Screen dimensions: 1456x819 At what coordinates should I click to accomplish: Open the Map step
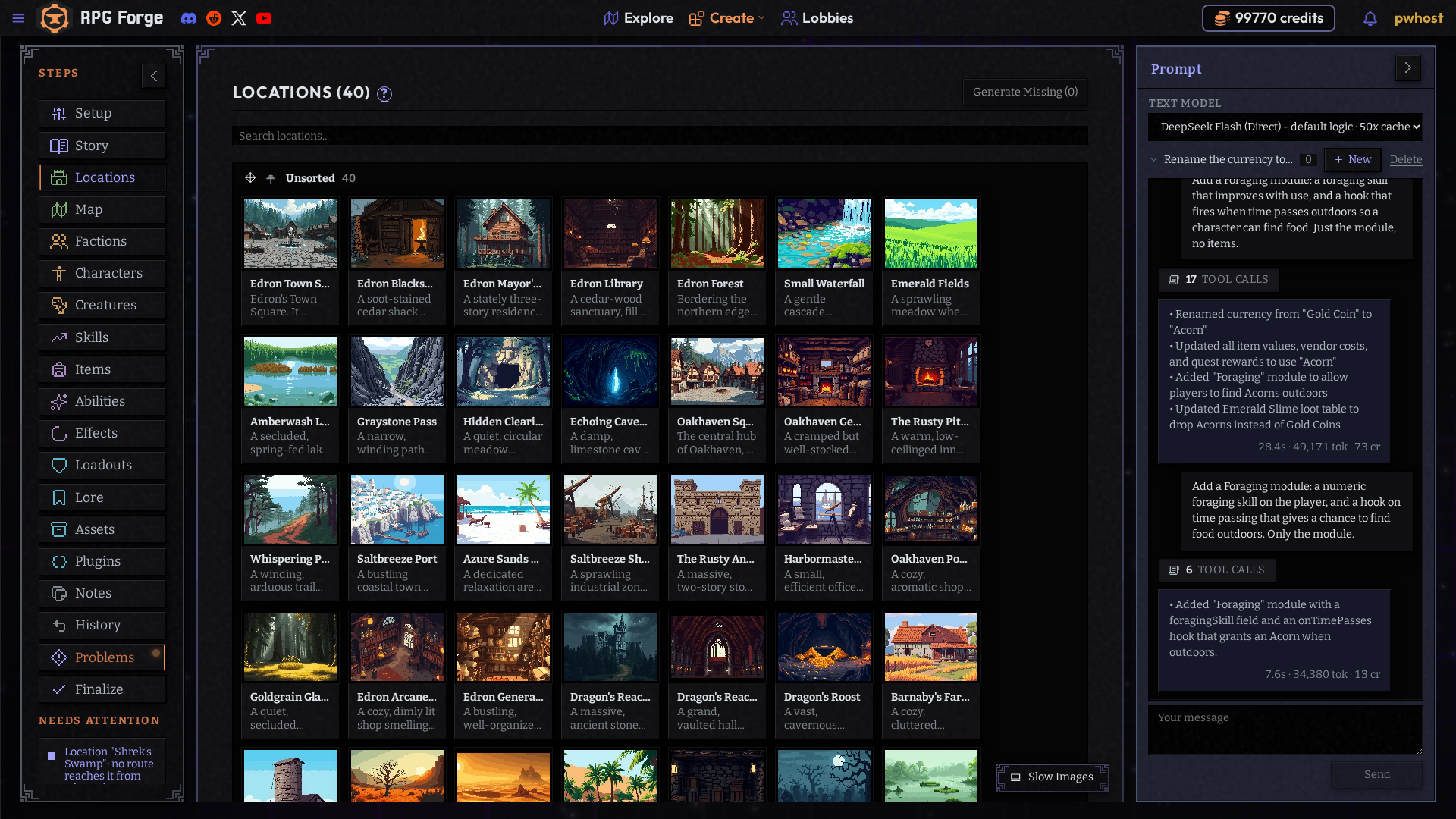(102, 209)
